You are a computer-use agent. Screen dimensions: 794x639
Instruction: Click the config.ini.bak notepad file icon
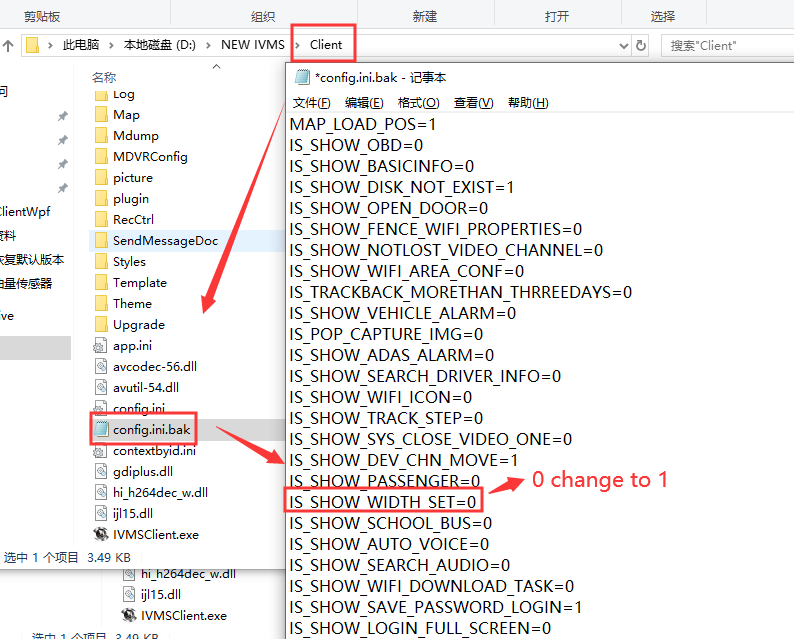[101, 429]
